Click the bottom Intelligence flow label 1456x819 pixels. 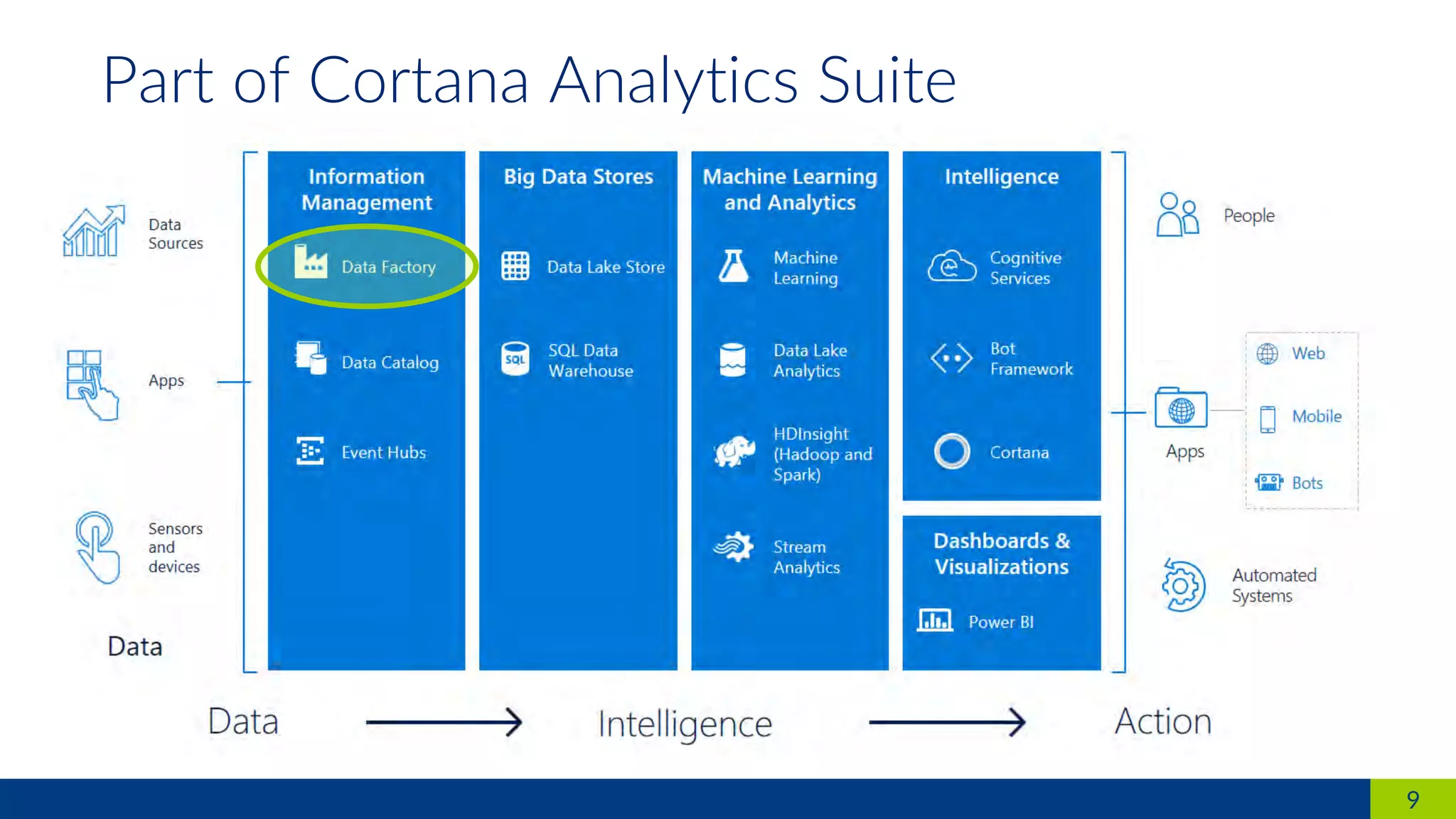point(685,724)
